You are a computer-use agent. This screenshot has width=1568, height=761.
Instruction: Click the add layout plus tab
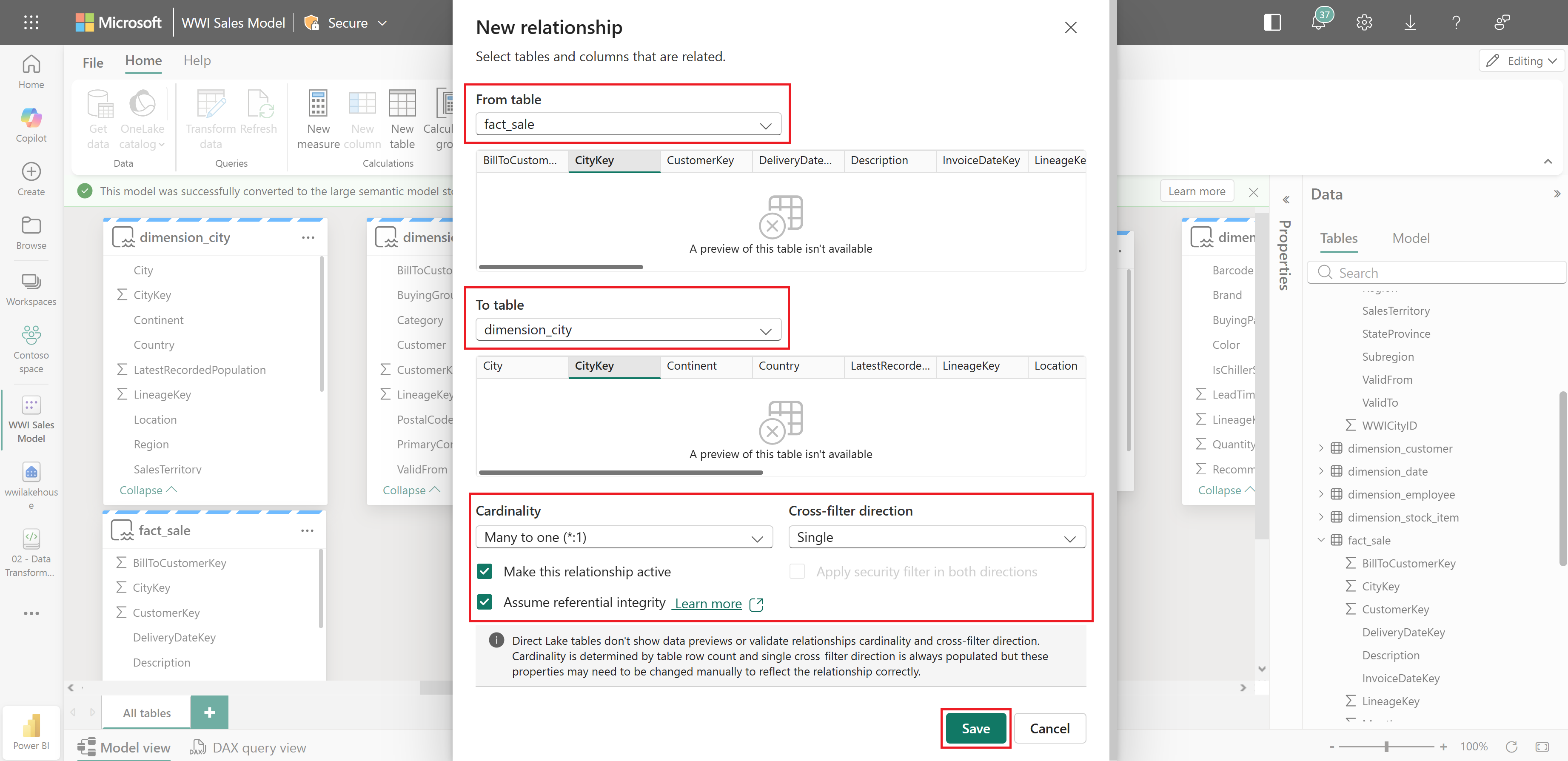pos(209,713)
